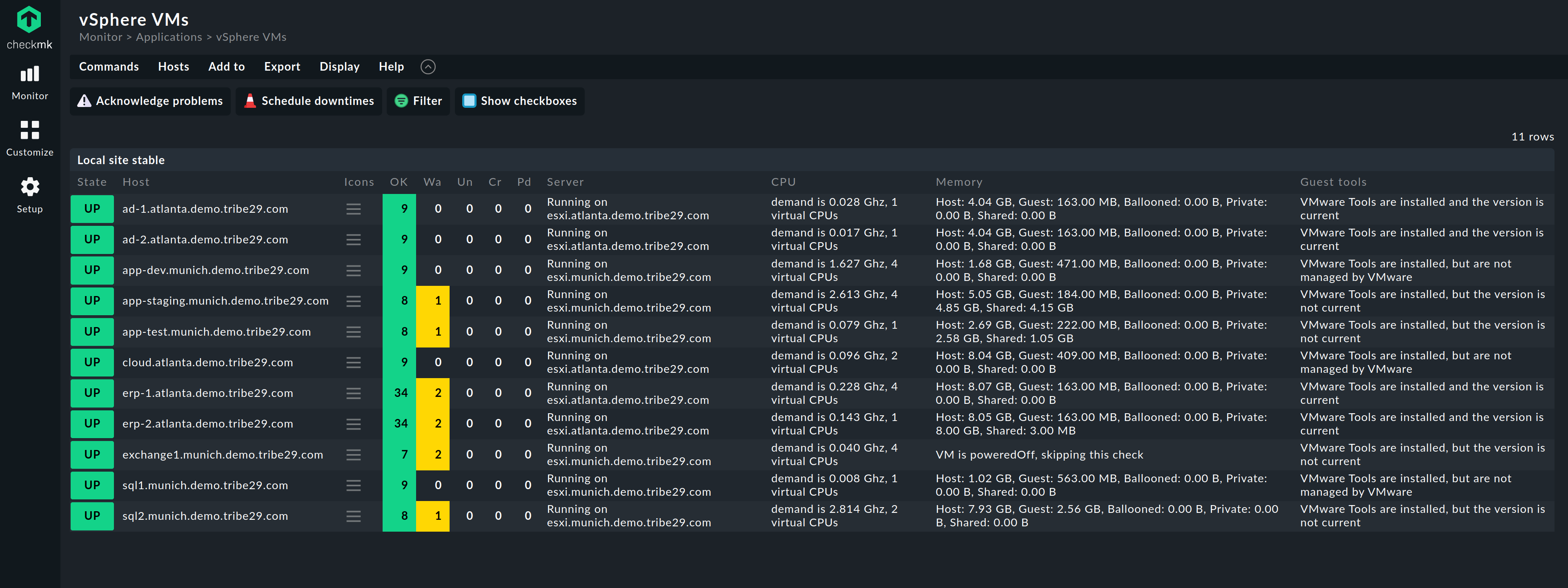Sort by the State column header
1568x588 pixels.
pos(92,182)
